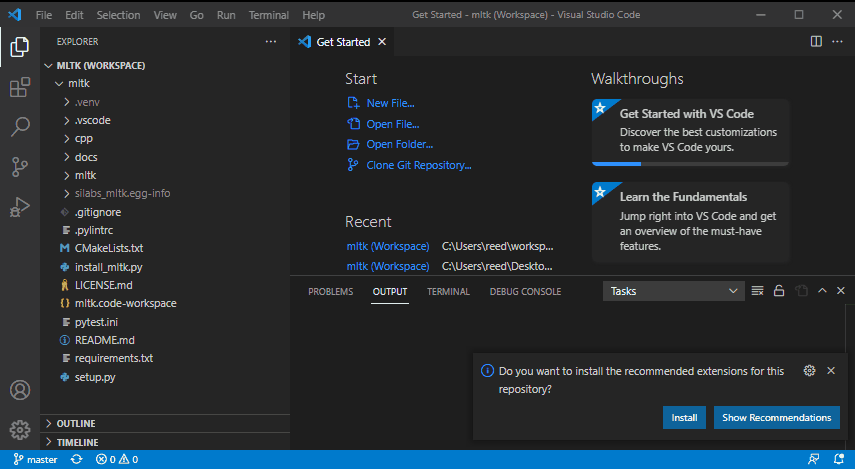The height and width of the screenshot is (469, 855).
Task: Clear output using panel toolbar icon
Action: [x=757, y=291]
